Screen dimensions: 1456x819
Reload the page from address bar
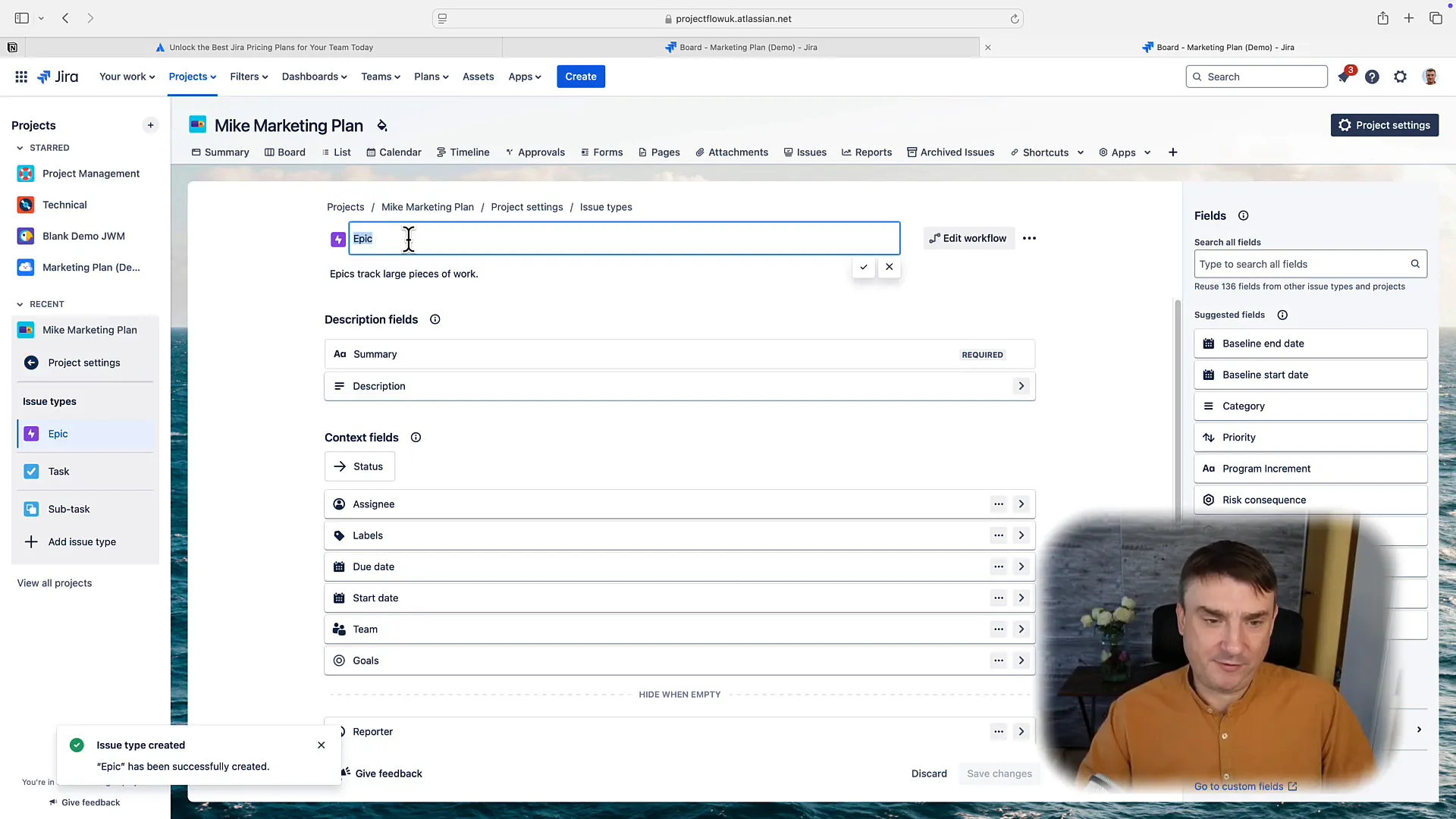click(x=1015, y=19)
